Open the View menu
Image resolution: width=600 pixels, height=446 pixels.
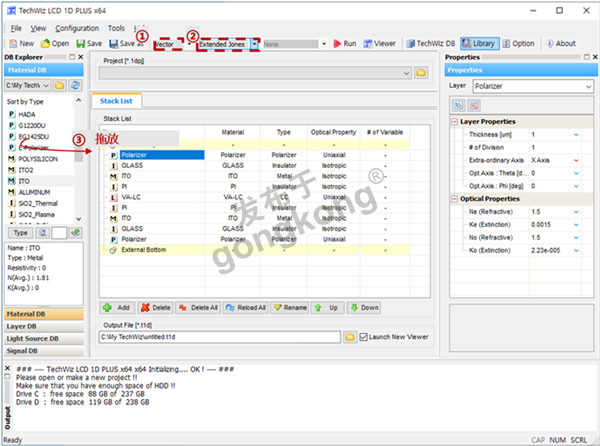click(x=38, y=28)
